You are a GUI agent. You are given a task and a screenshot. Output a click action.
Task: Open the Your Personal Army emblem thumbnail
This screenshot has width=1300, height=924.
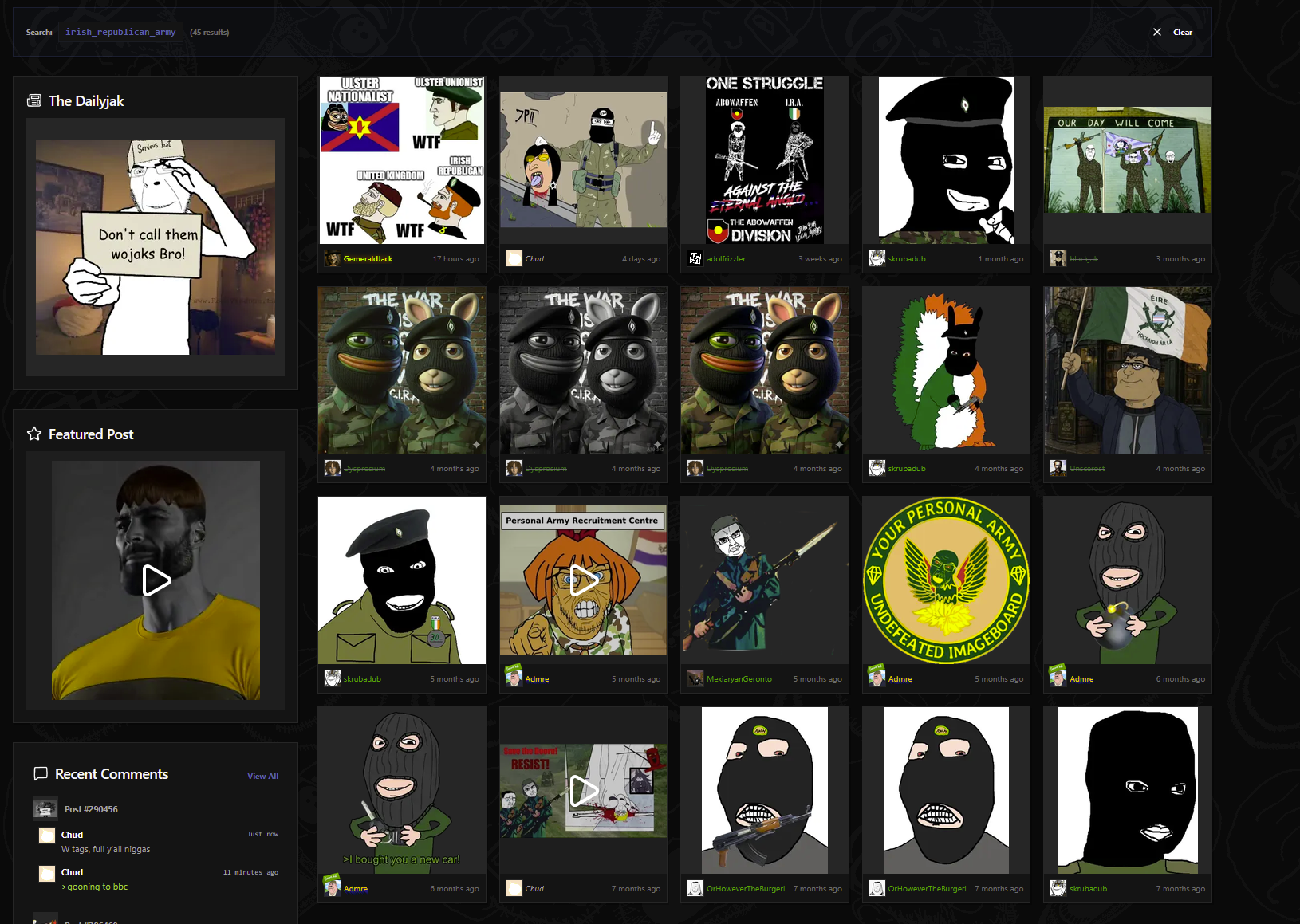(946, 580)
